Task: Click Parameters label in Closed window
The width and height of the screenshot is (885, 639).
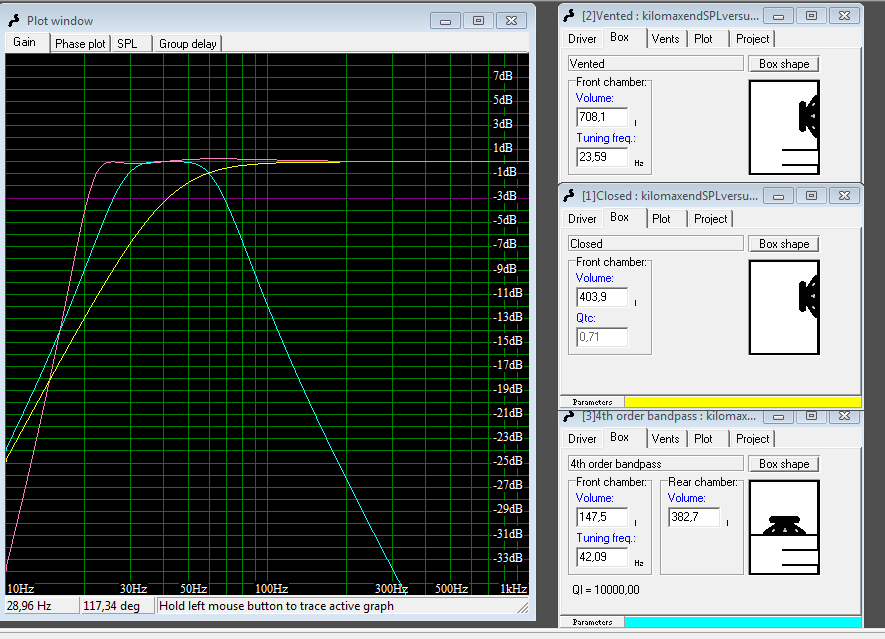Action: click(592, 402)
